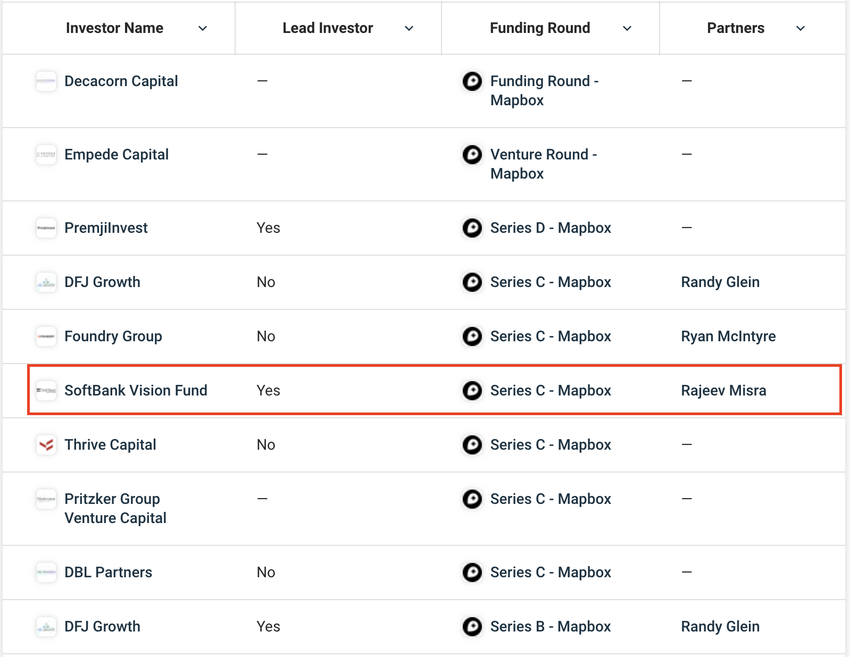Open the Lead Investor column dropdown
This screenshot has width=850, height=657.
tap(409, 29)
